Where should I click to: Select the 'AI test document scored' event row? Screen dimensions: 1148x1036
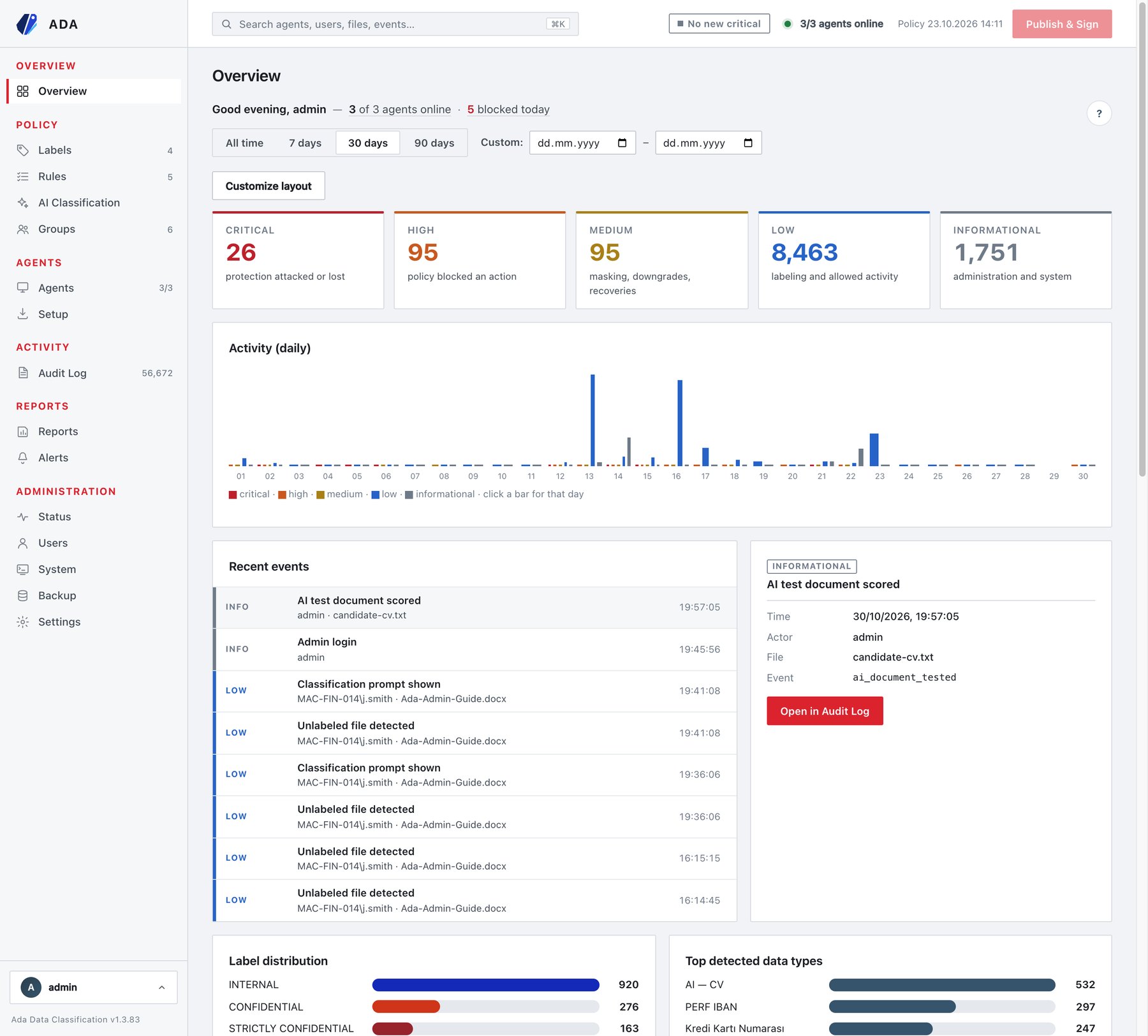tap(475, 608)
